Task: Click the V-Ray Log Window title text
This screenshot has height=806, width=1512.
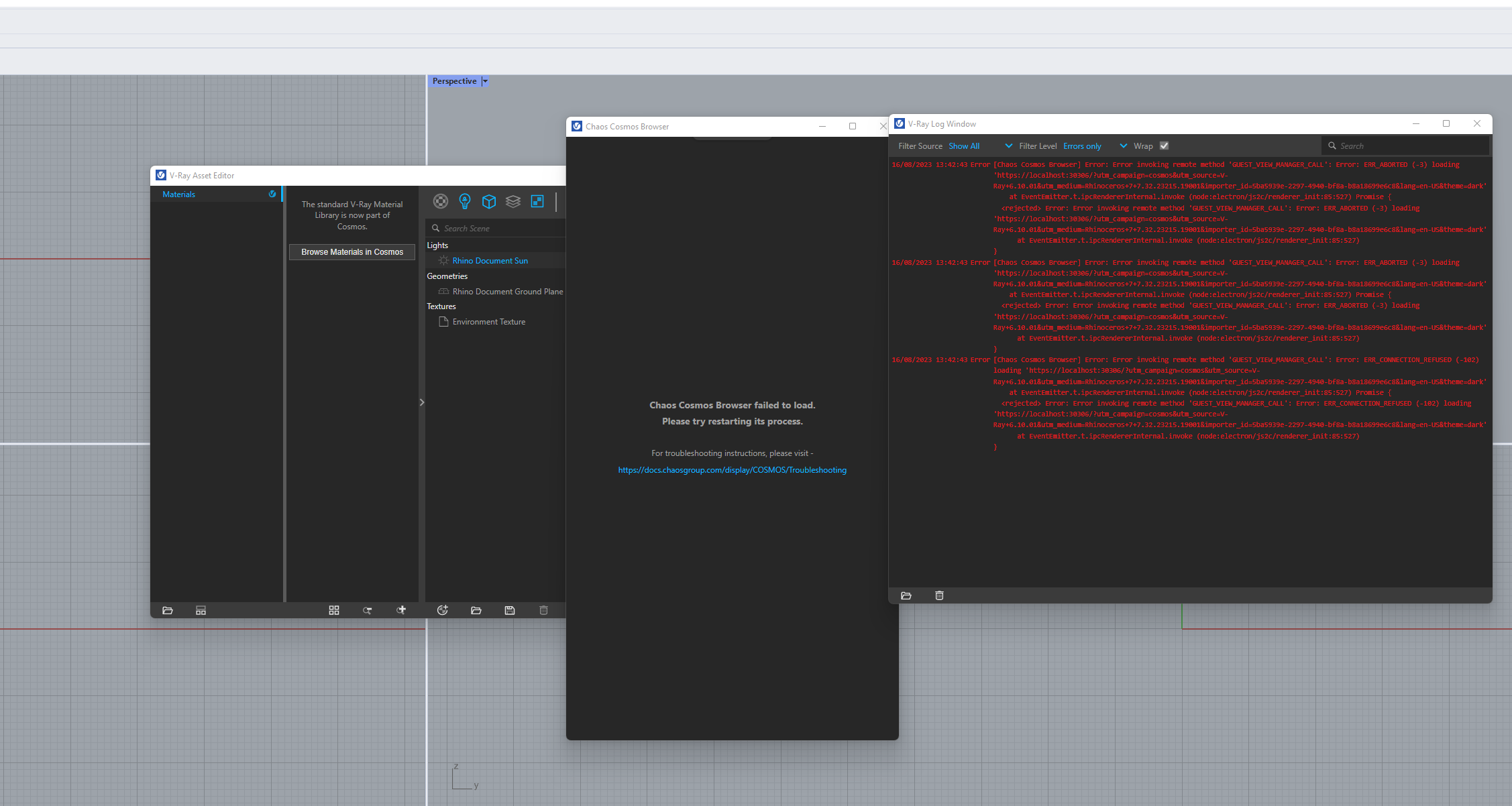Action: (x=942, y=124)
